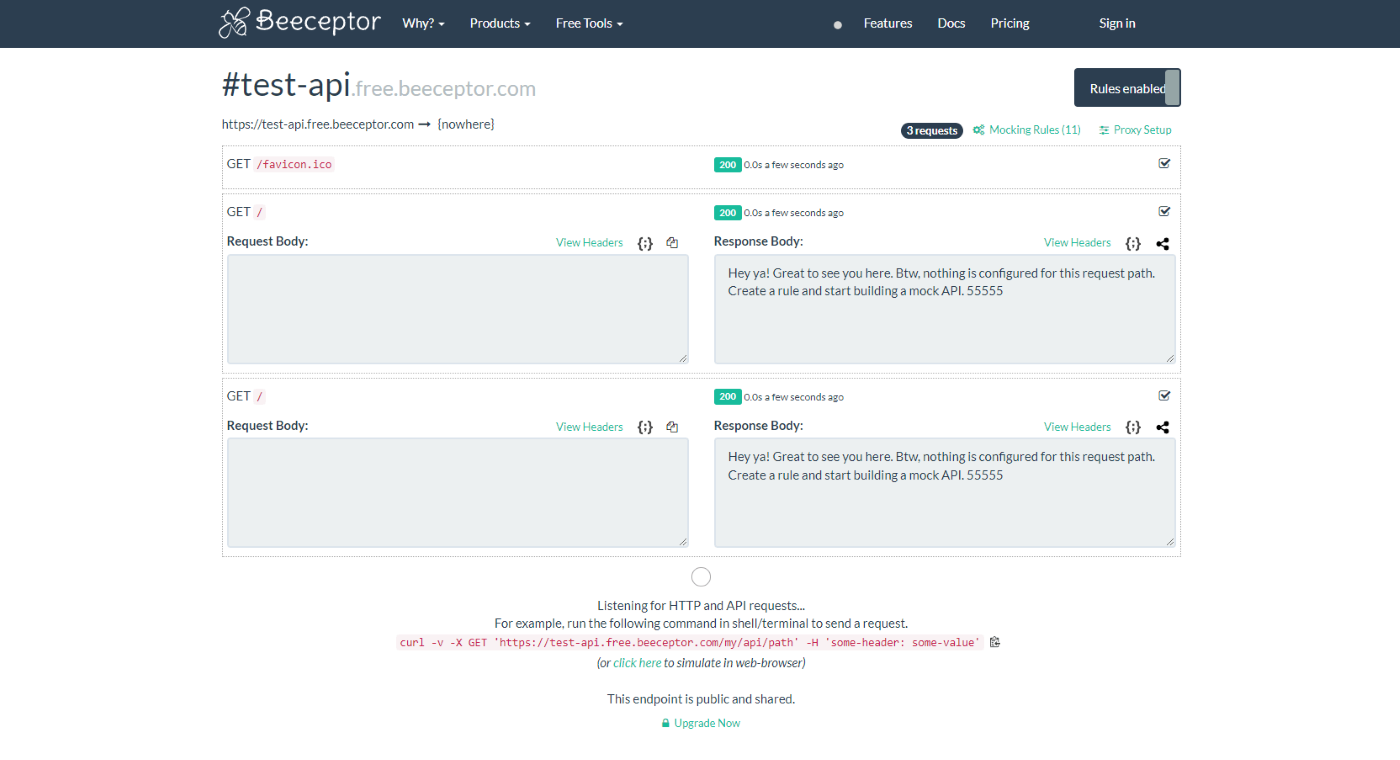Go to the Pricing page

(1009, 23)
